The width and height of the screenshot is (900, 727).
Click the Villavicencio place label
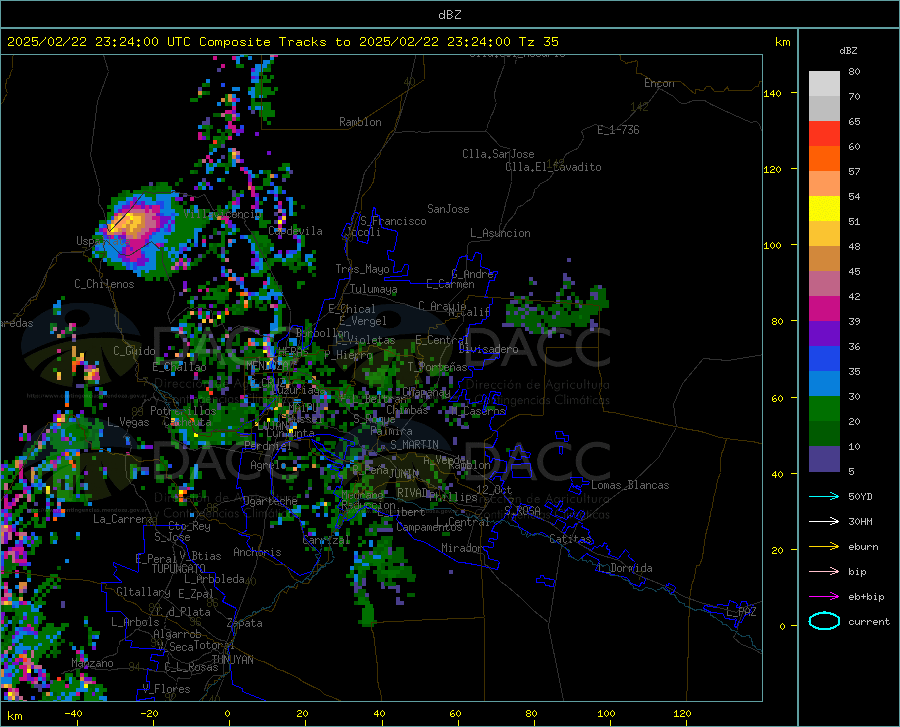click(x=222, y=214)
